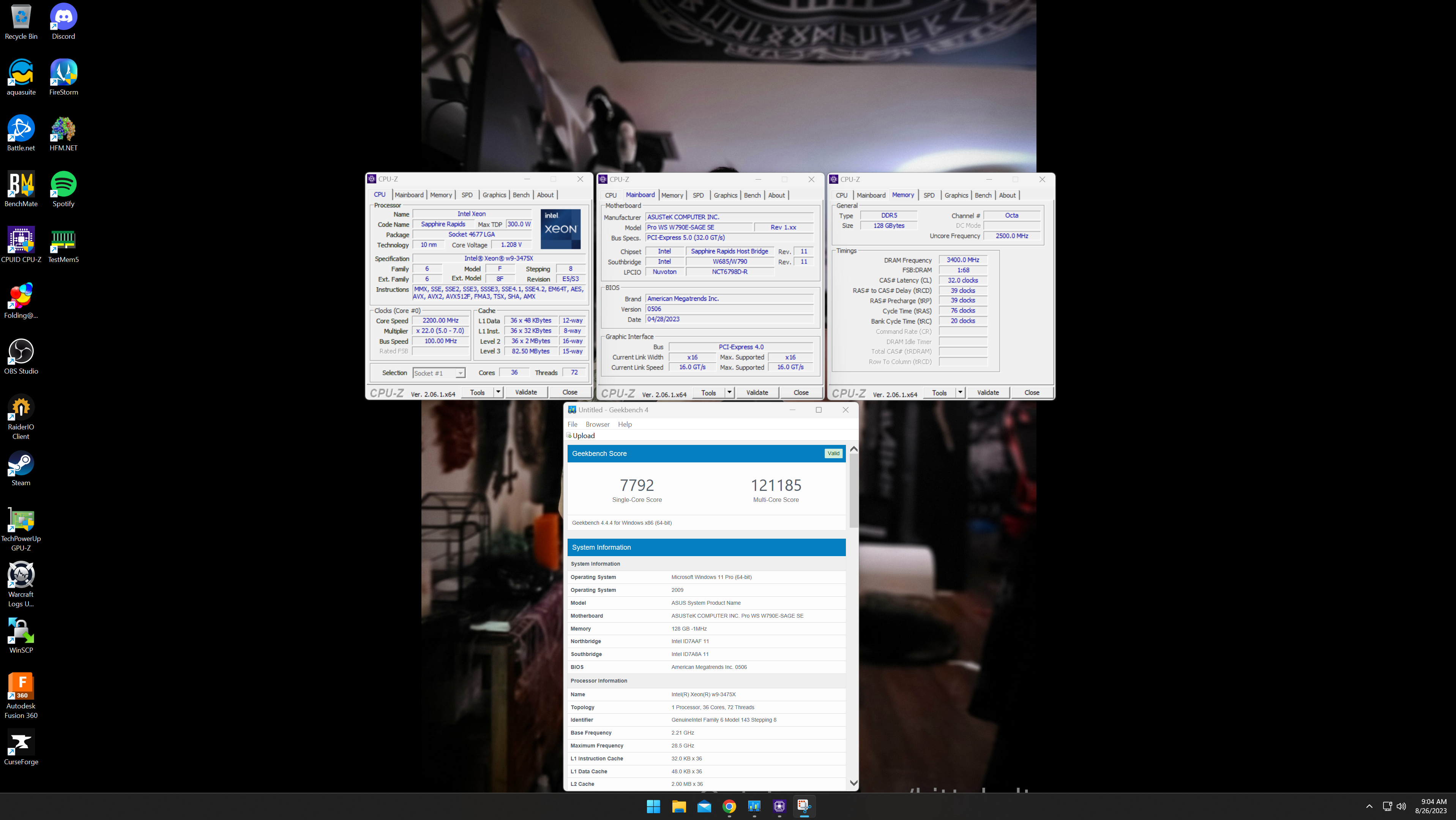Open the Battle.net desktop icon

(21, 133)
